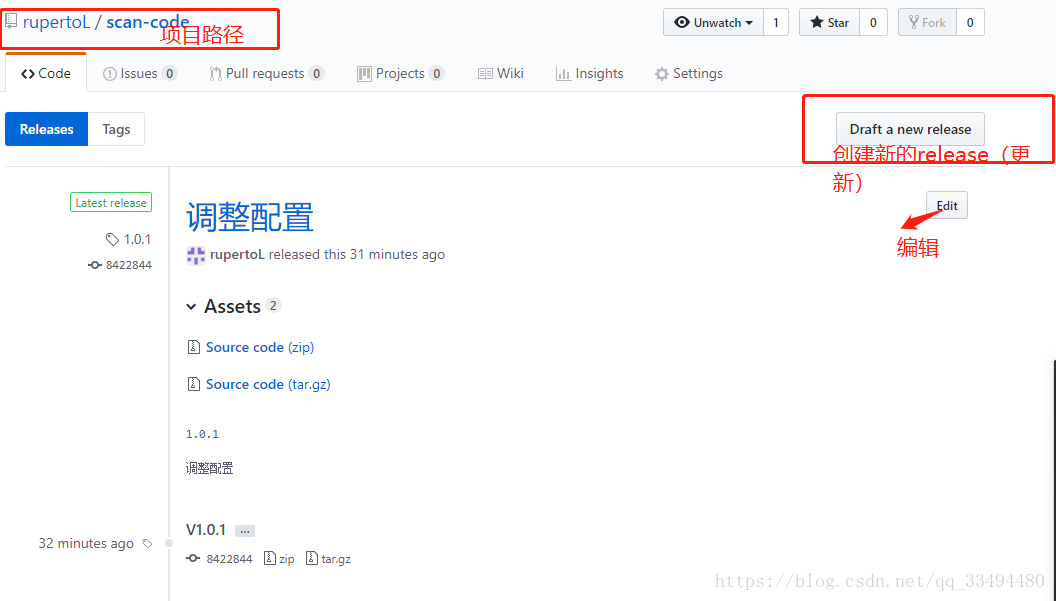The image size is (1056, 601).
Task: Open the V1.0.1 tag entry
Action: (x=206, y=530)
